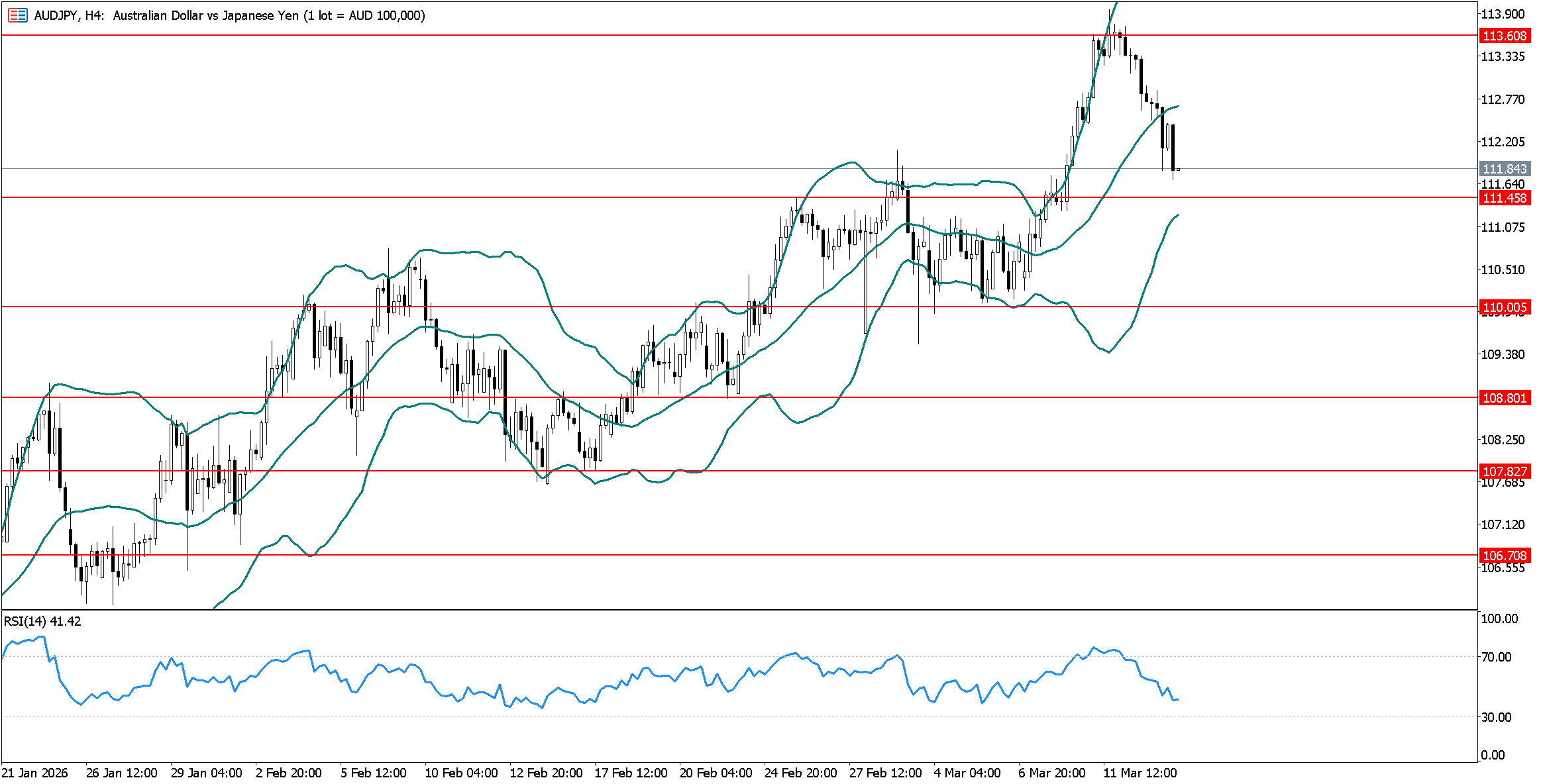Screen dimensions: 1541x784
Task: Click the RSI(14) 41.42 indicator label
Action: (42, 621)
